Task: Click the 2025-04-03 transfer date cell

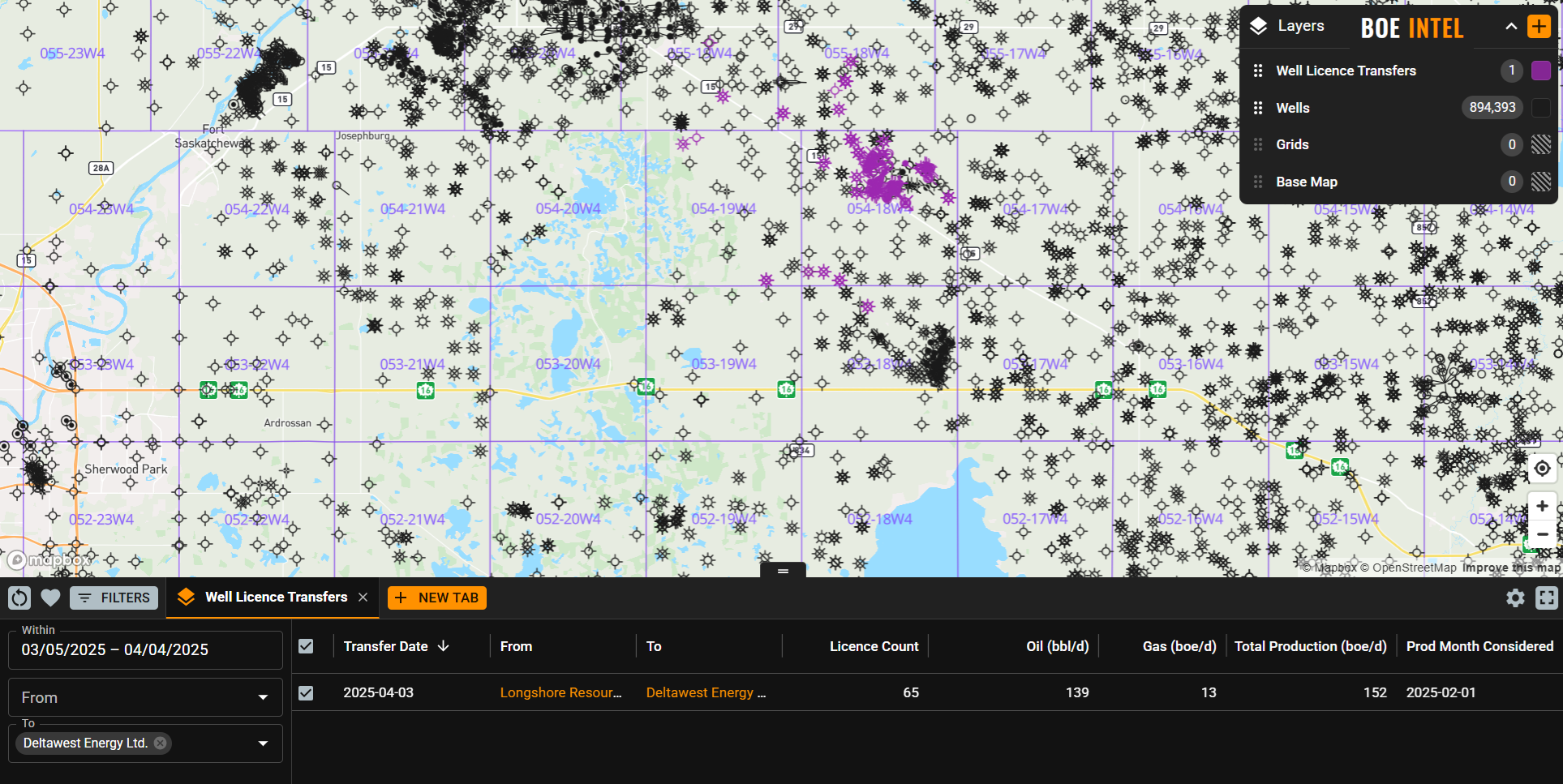Action: 378,692
